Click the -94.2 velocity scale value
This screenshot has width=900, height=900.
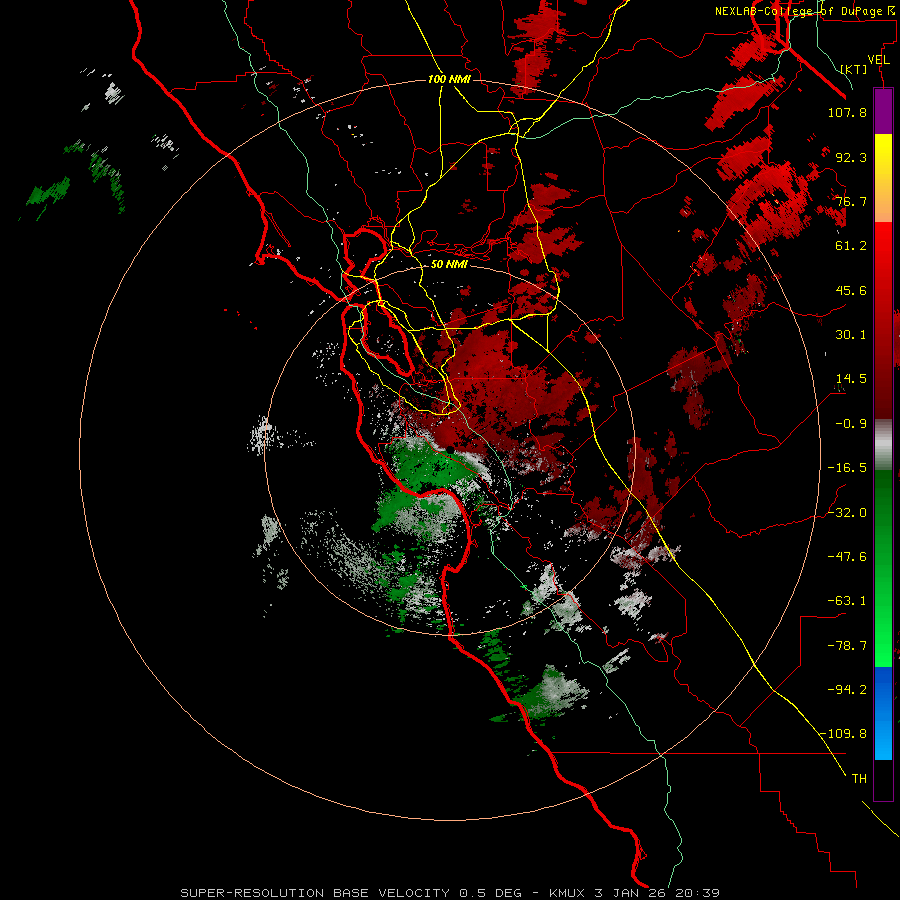point(847,689)
